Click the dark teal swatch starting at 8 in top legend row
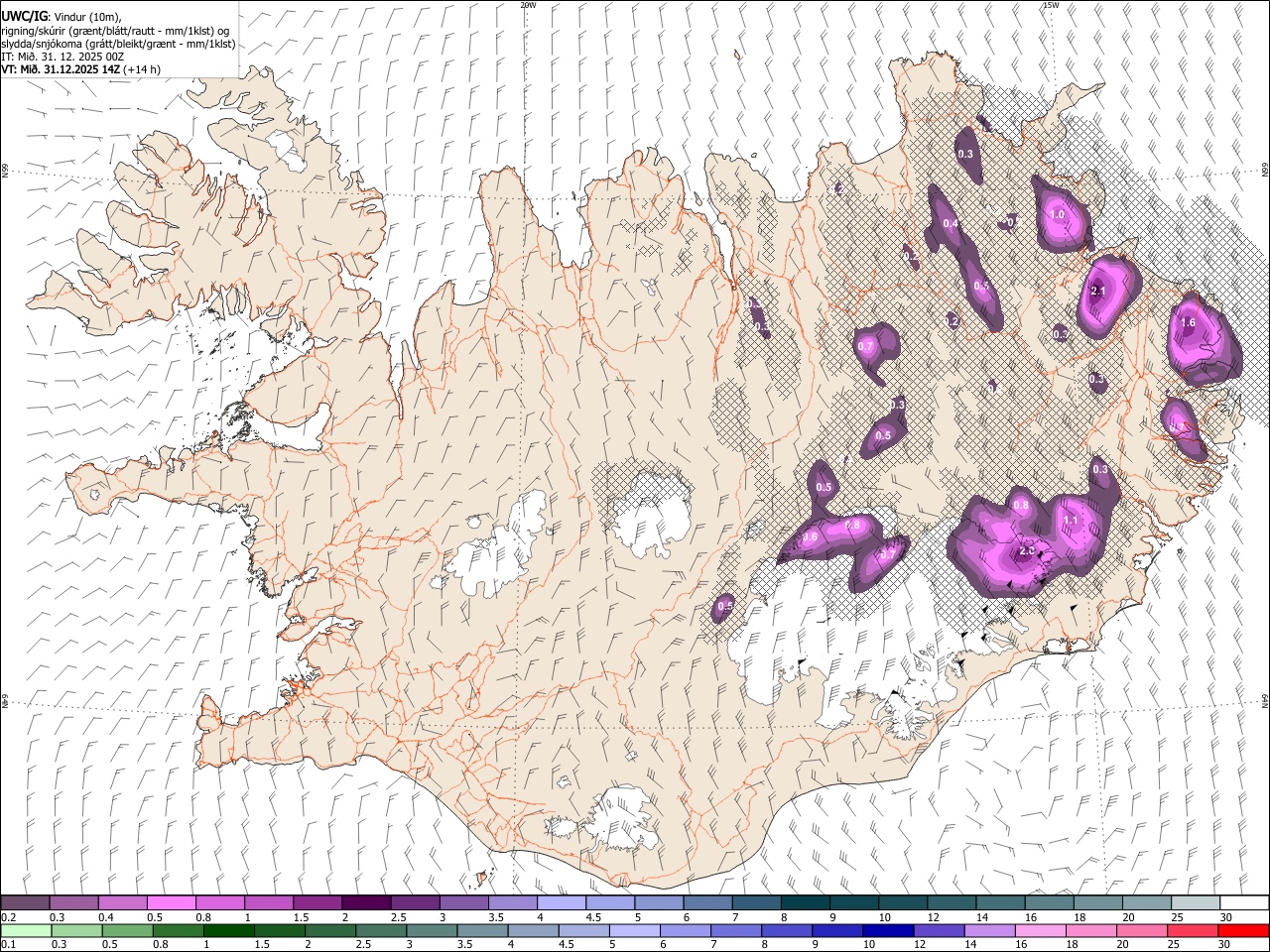Viewport: 1270px width, 952px height. pos(807,903)
